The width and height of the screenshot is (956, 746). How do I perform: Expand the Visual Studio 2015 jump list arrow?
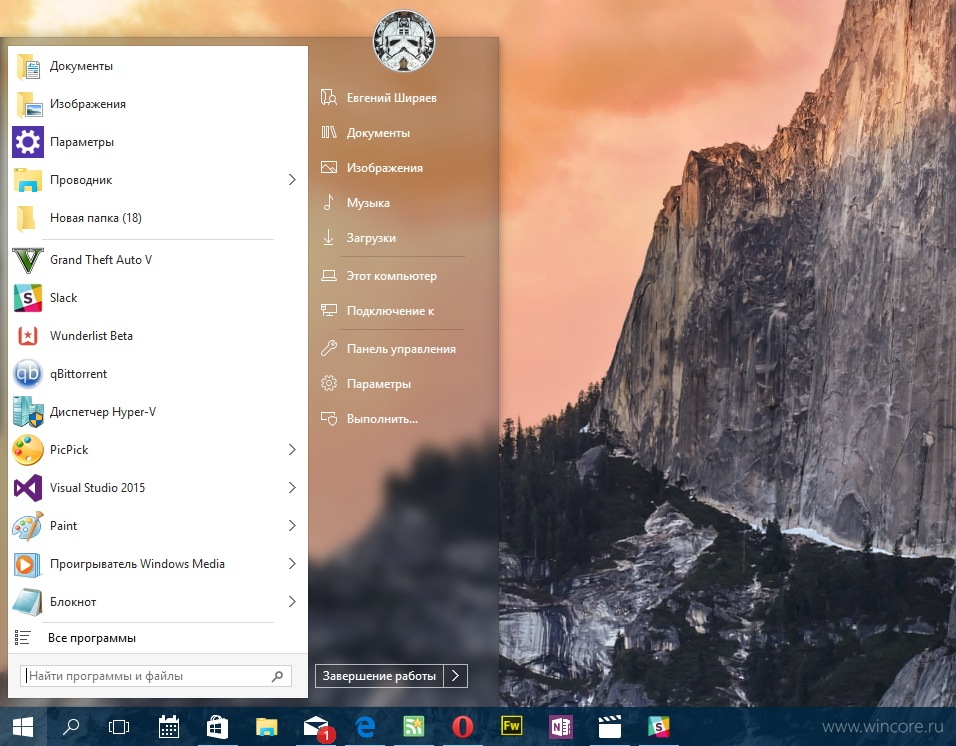coord(292,488)
